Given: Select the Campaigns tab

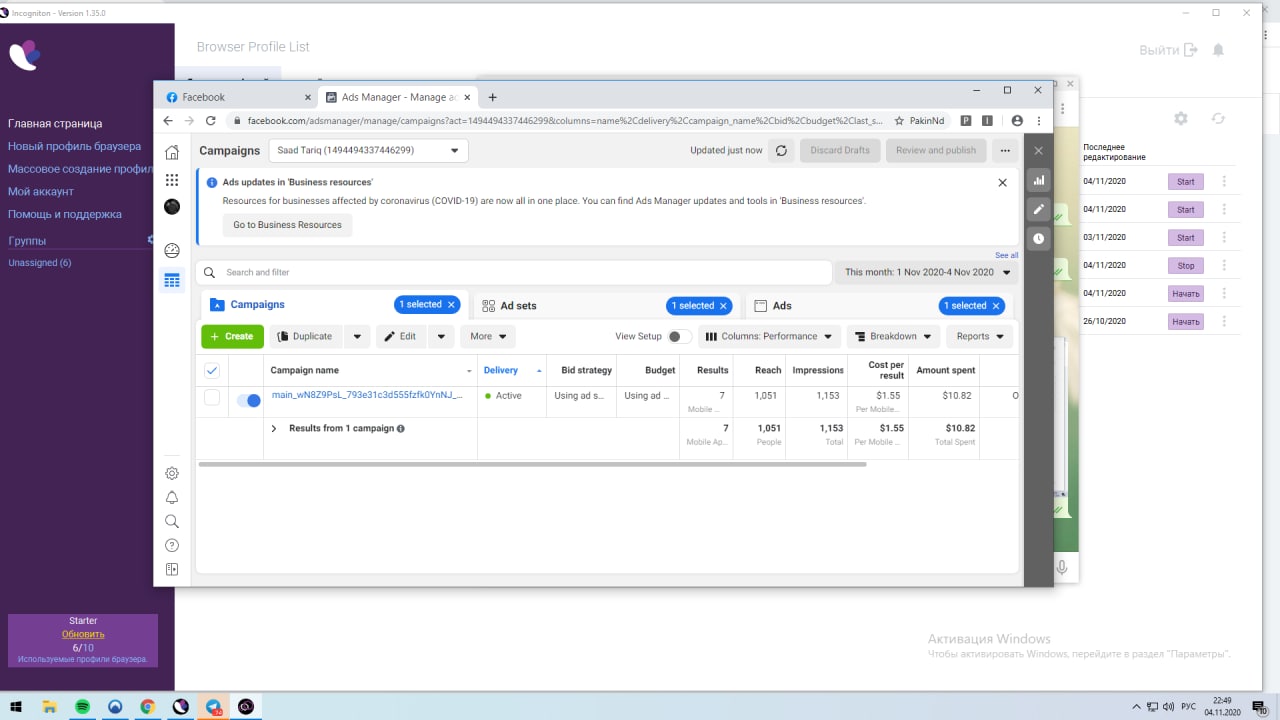Looking at the screenshot, I should coord(333,305).
